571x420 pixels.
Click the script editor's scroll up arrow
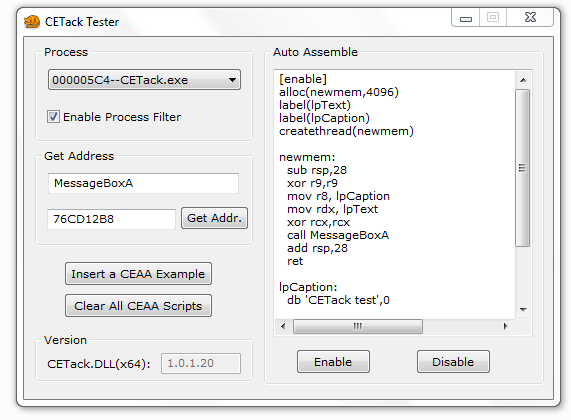tap(523, 80)
